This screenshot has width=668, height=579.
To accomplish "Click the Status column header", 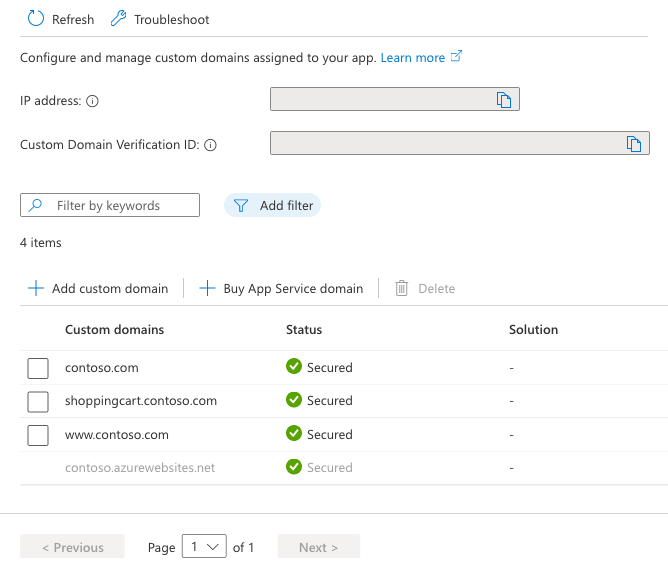I will pyautogui.click(x=304, y=329).
